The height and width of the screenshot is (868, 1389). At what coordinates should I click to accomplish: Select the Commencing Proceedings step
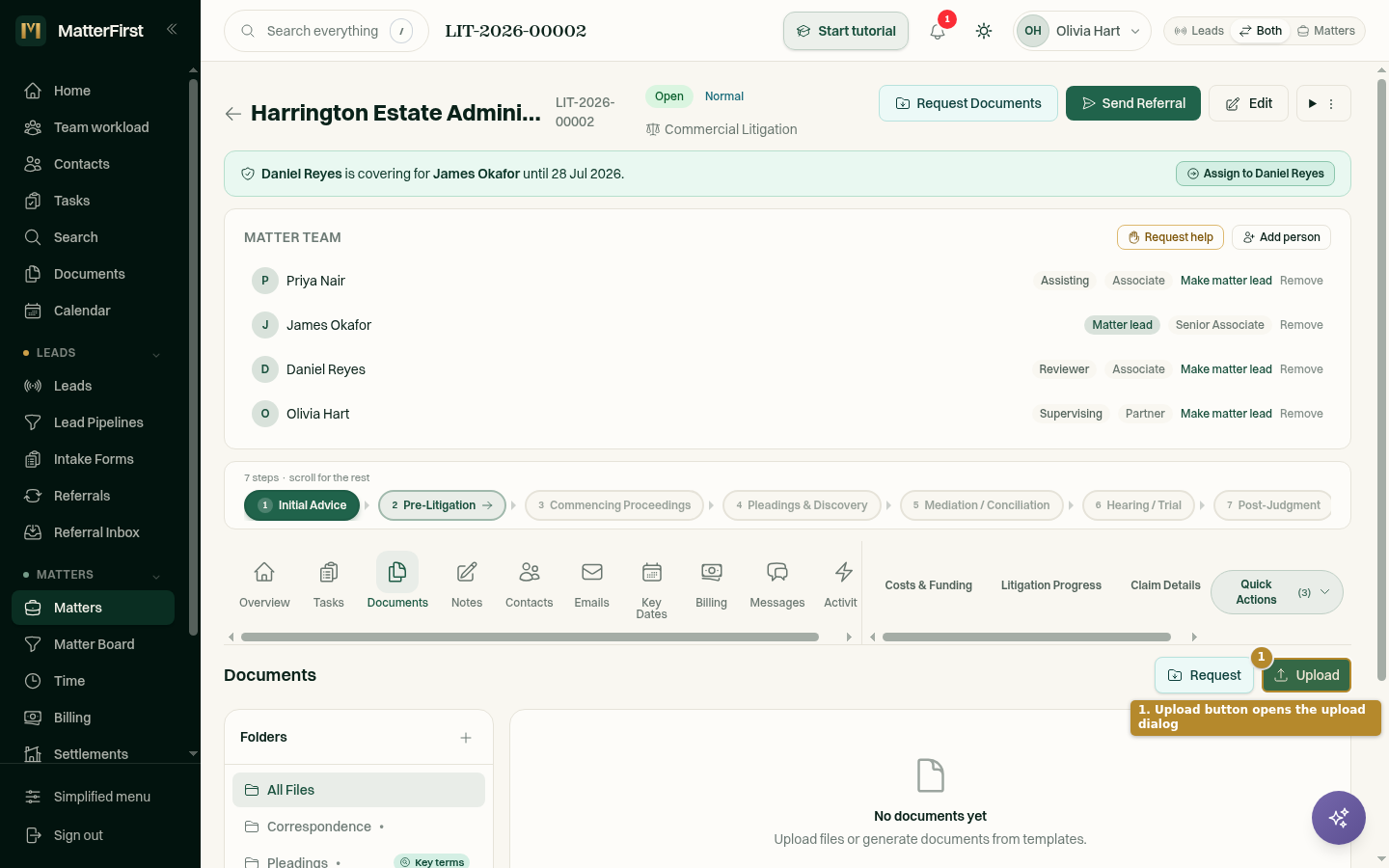(614, 505)
